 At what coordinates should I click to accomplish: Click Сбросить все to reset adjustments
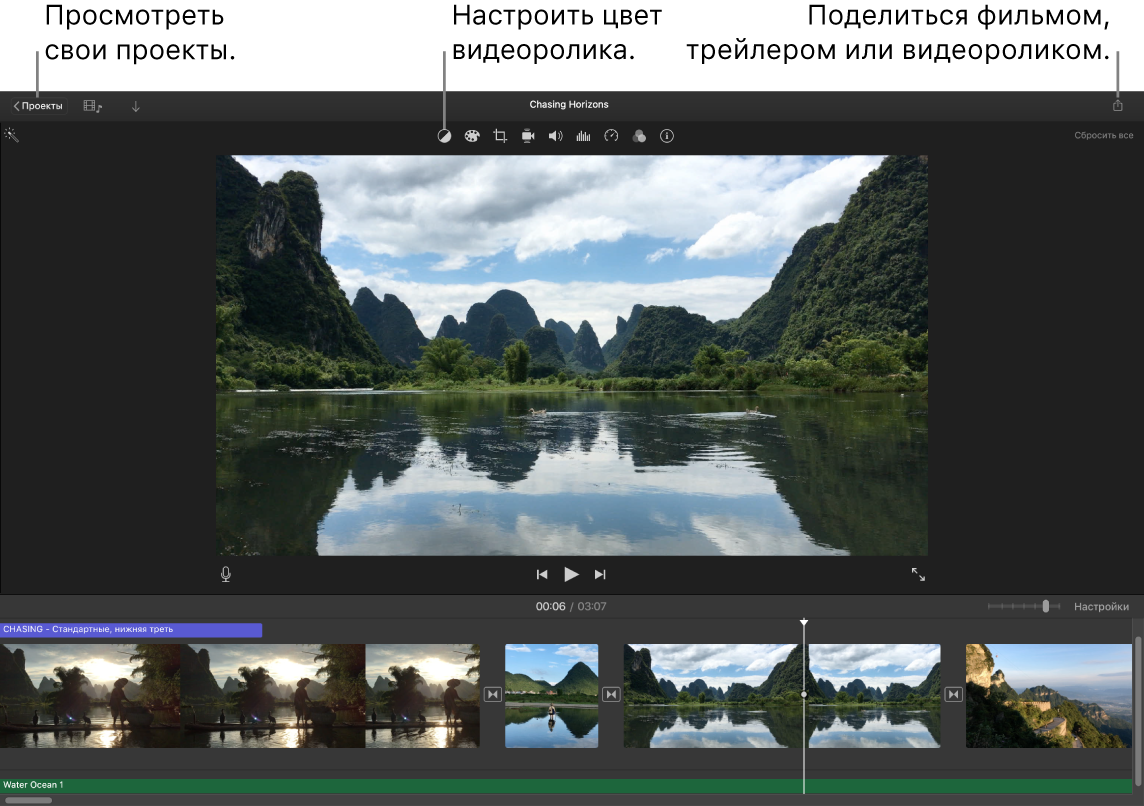coord(1104,135)
